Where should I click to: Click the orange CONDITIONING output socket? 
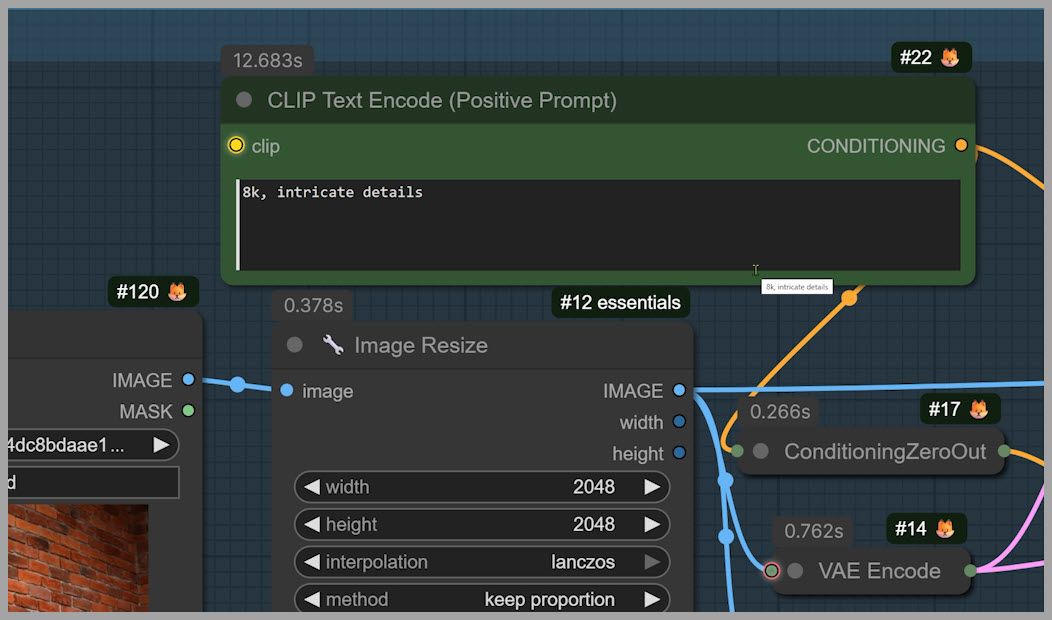[x=961, y=146]
